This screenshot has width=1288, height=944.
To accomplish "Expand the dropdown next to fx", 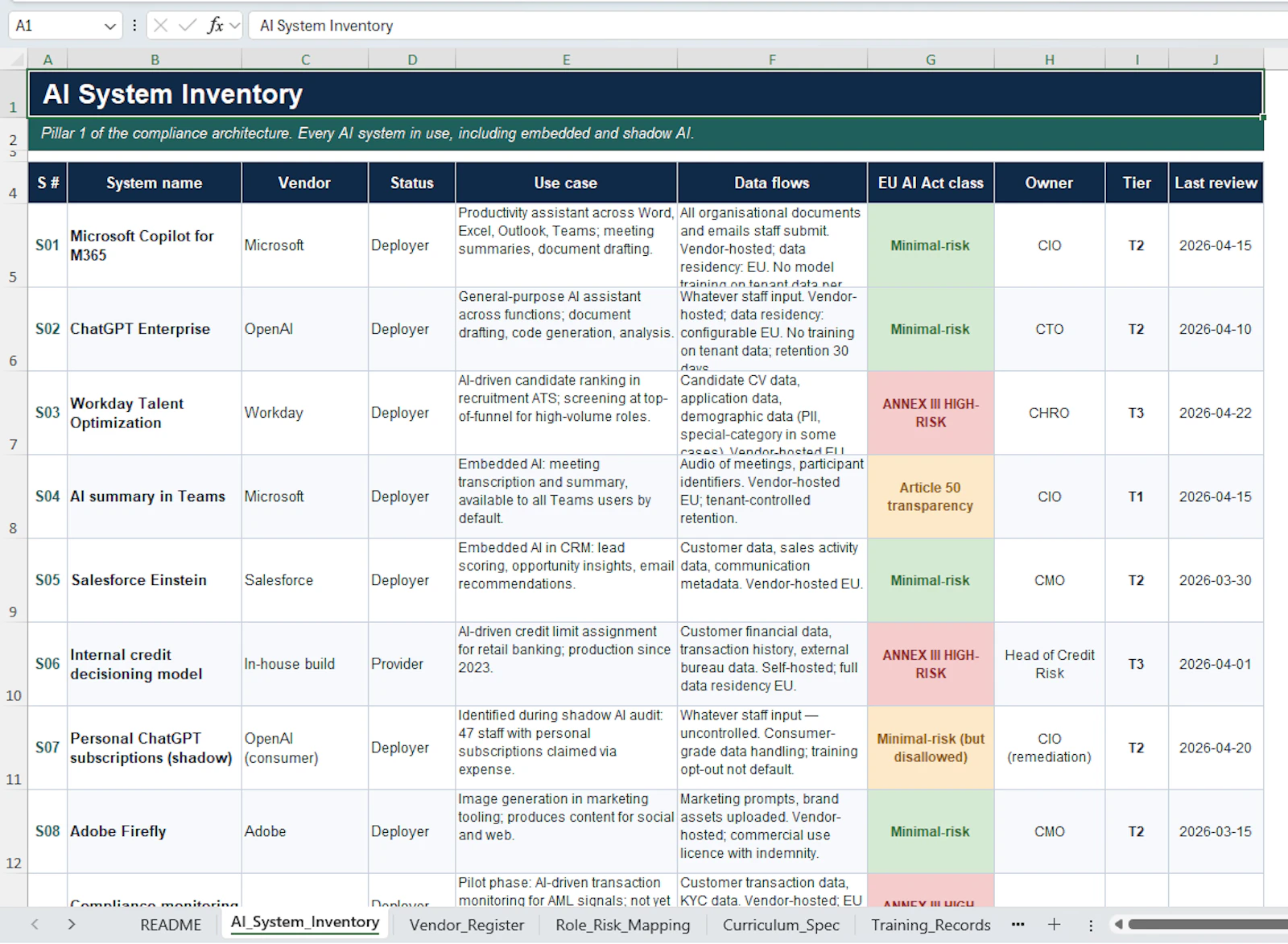I will point(234,26).
